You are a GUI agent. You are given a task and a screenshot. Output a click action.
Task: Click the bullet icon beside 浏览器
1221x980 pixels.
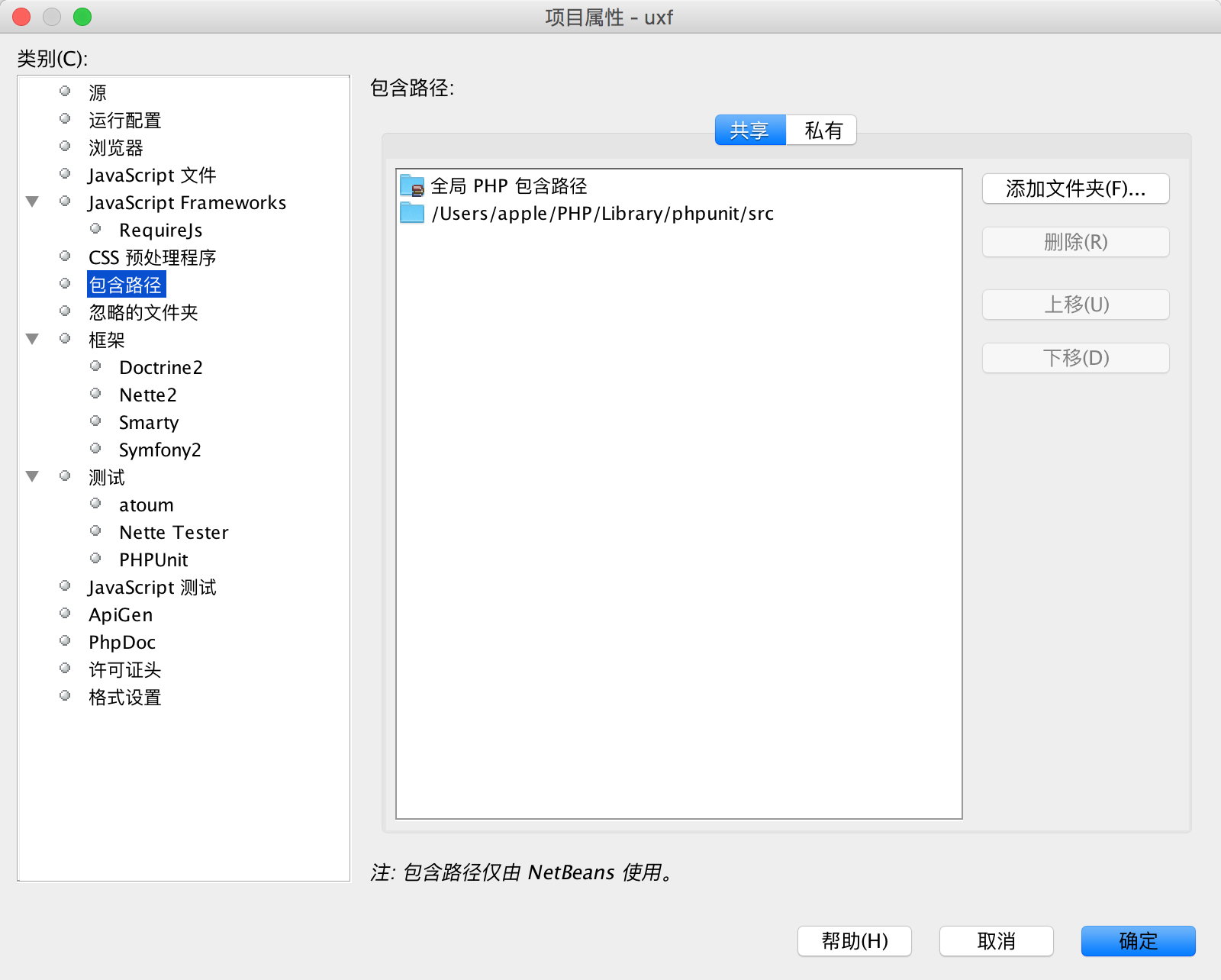[65, 146]
